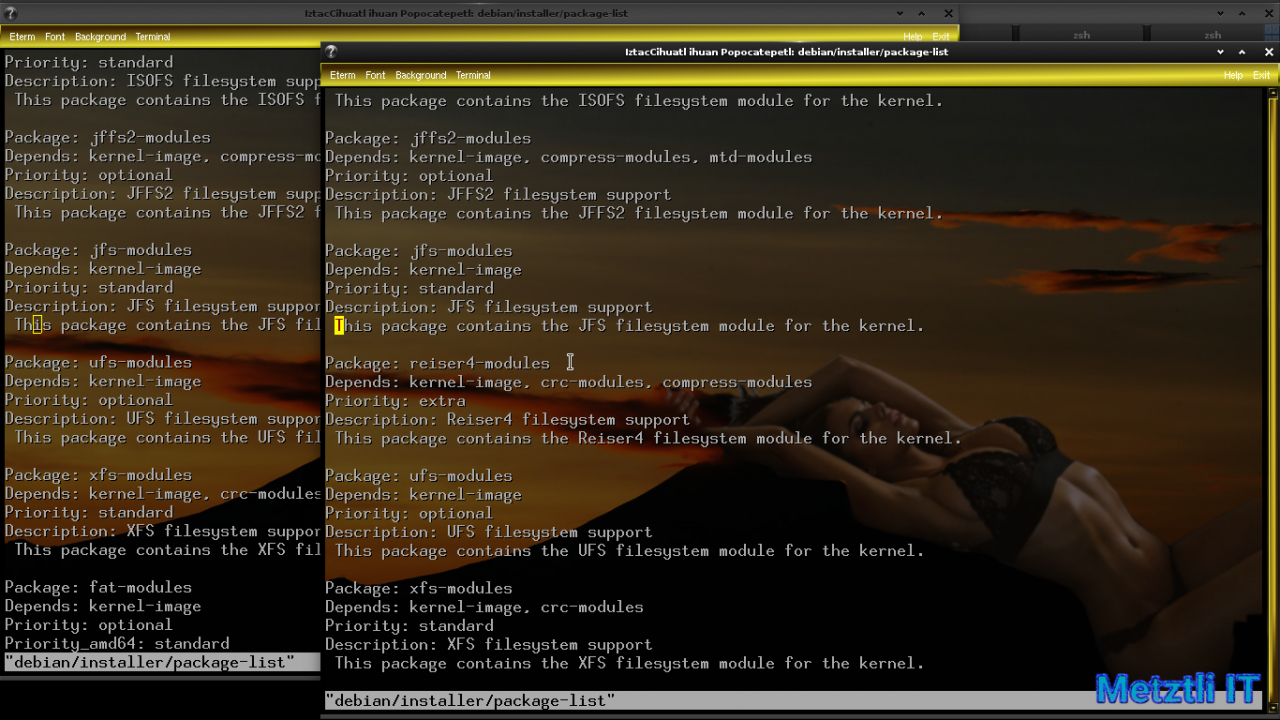Screen dimensions: 1280x720
Task: Open the Font menu in the front window
Action: pyautogui.click(x=375, y=75)
